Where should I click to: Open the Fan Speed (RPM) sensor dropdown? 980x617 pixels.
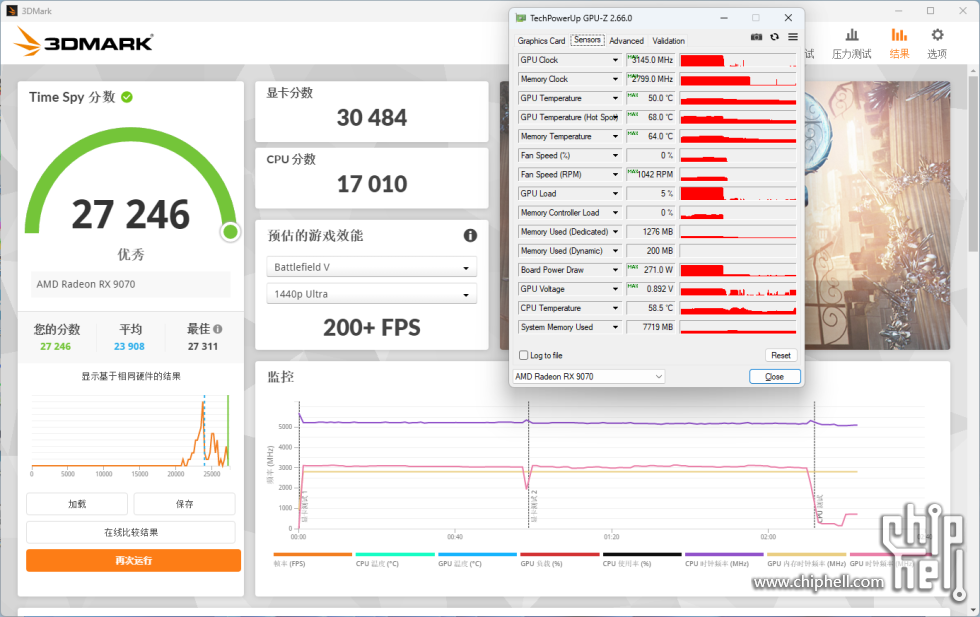click(x=615, y=174)
